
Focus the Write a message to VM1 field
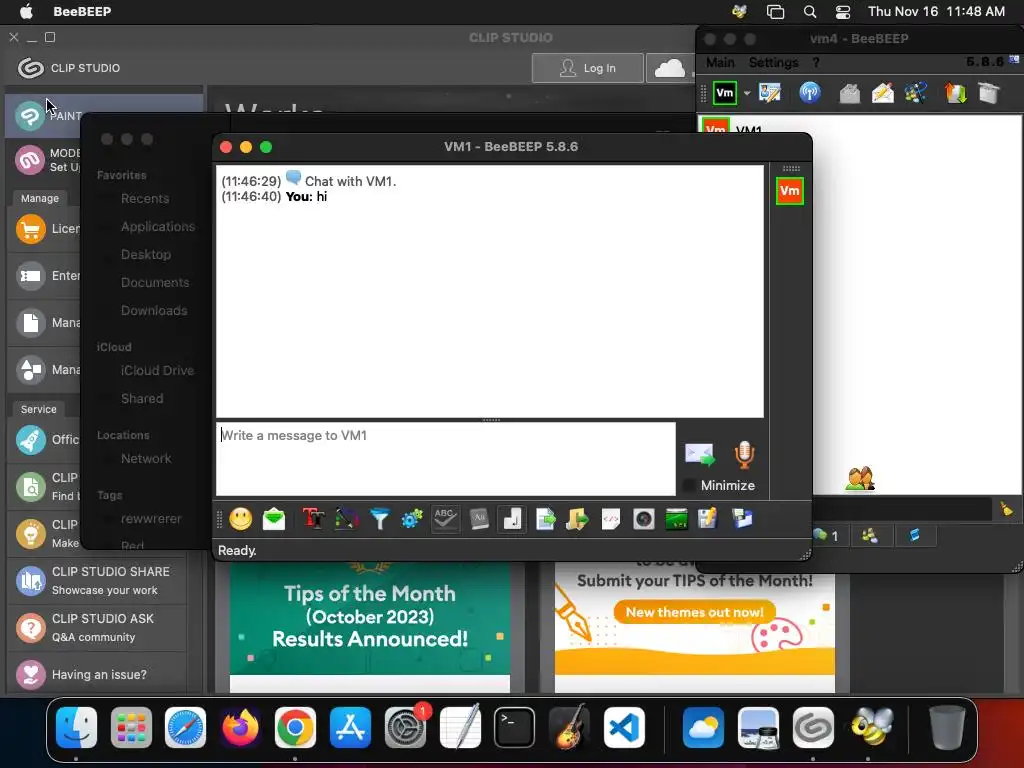(x=446, y=458)
